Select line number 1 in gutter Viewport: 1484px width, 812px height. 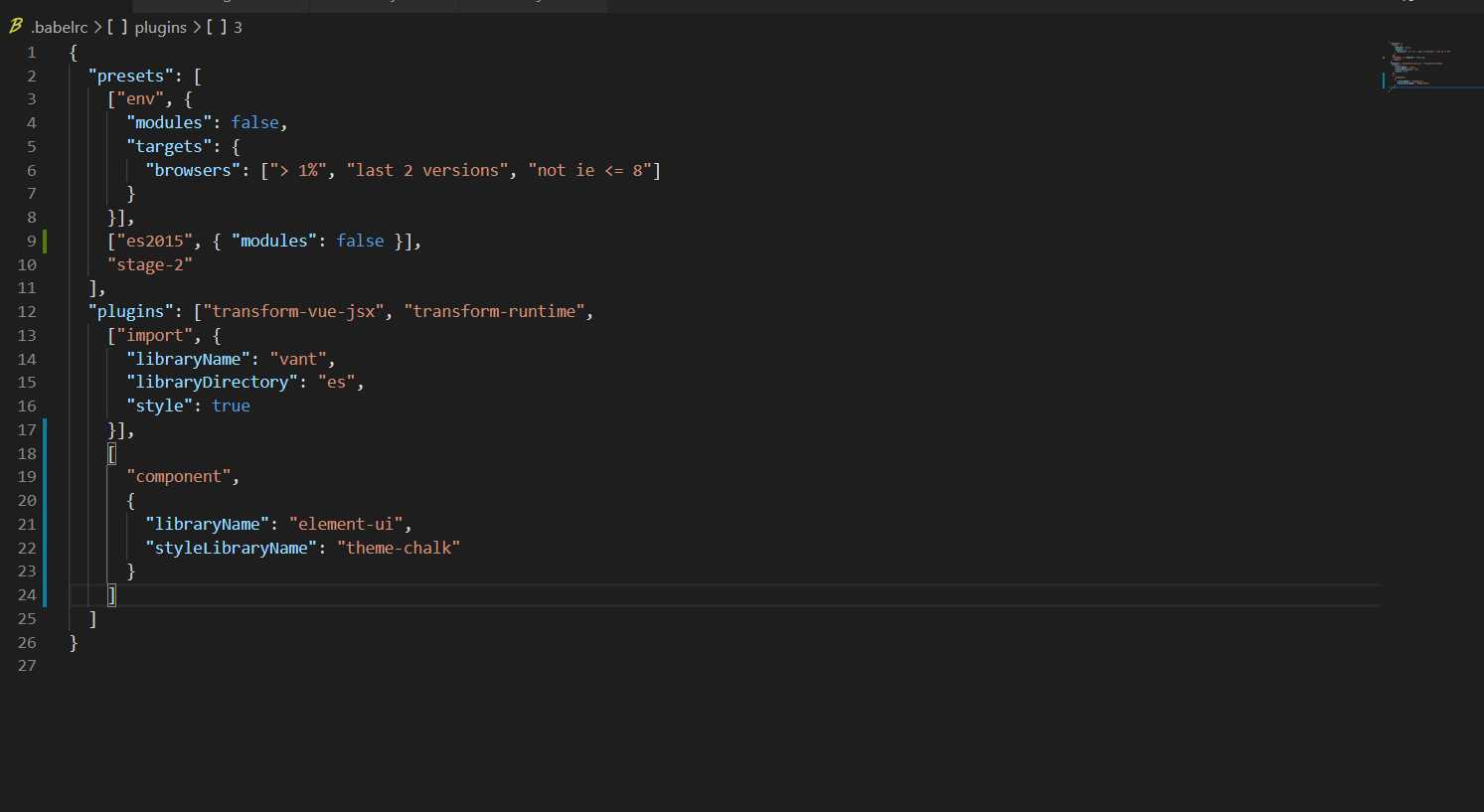point(32,52)
